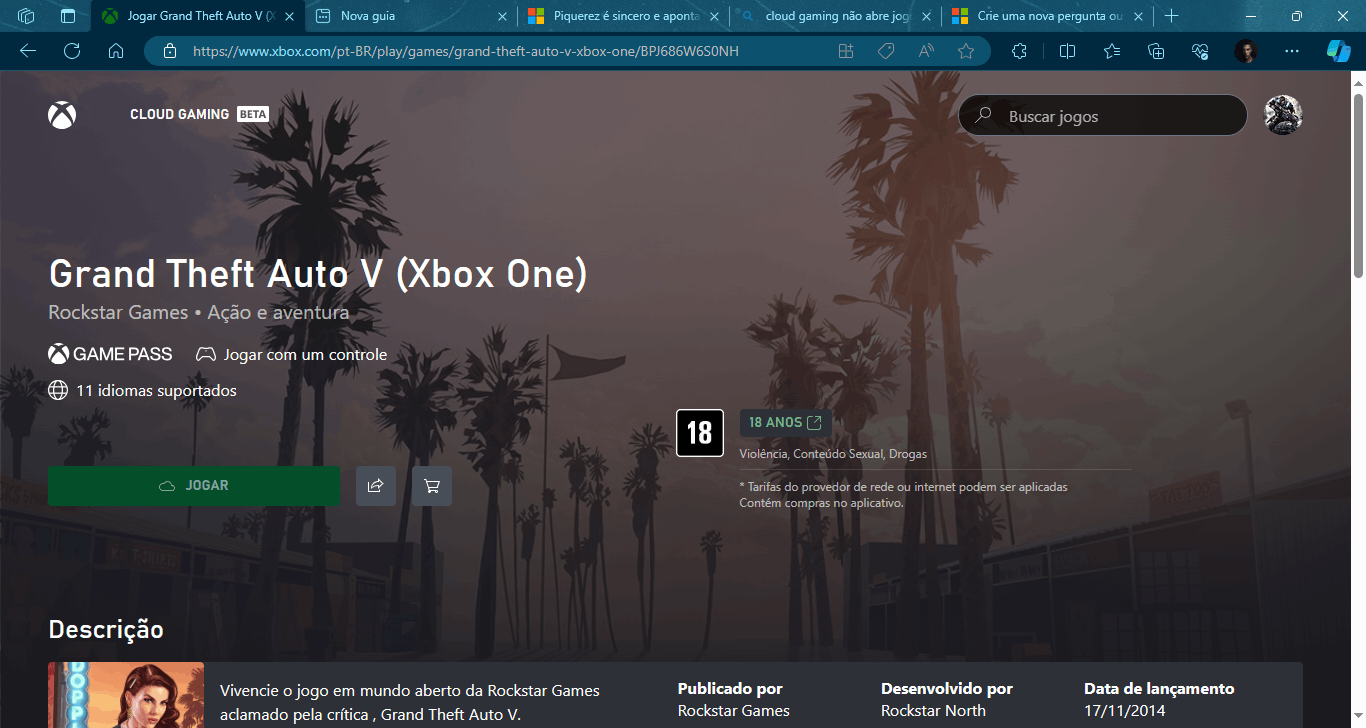Image resolution: width=1366 pixels, height=728 pixels.
Task: Close the Nova guia tab
Action: click(x=502, y=16)
